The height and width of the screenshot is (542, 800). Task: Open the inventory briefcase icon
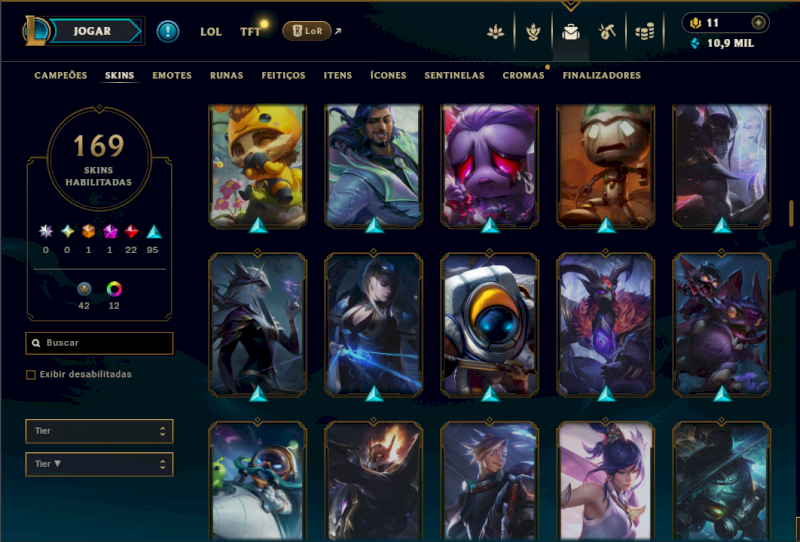[570, 32]
